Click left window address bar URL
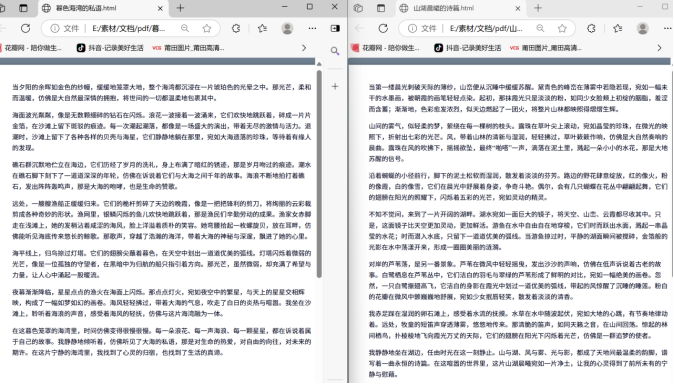674x384 pixels. click(129, 28)
